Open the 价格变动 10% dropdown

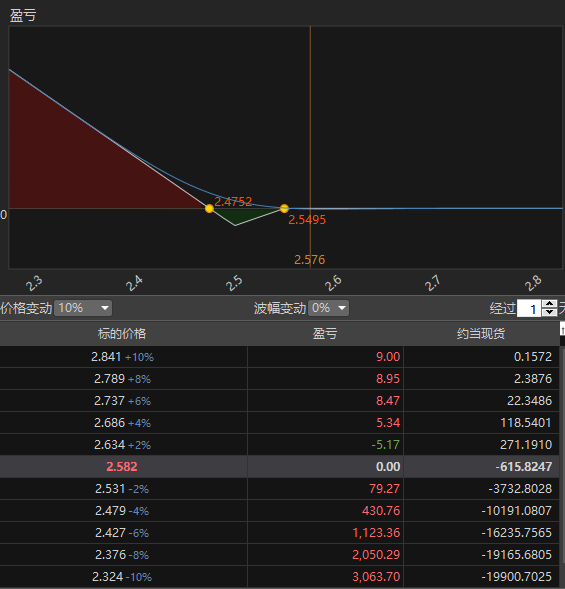tap(83, 308)
